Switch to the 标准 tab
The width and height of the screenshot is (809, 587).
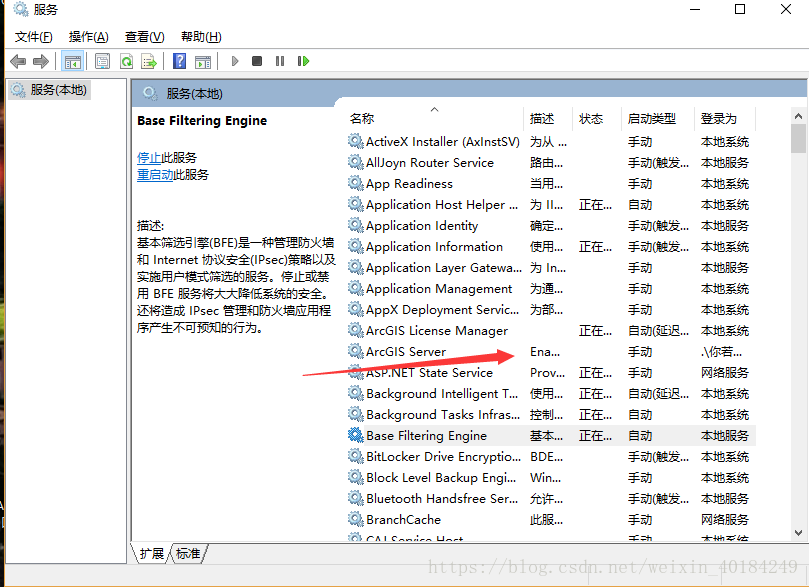tap(188, 553)
